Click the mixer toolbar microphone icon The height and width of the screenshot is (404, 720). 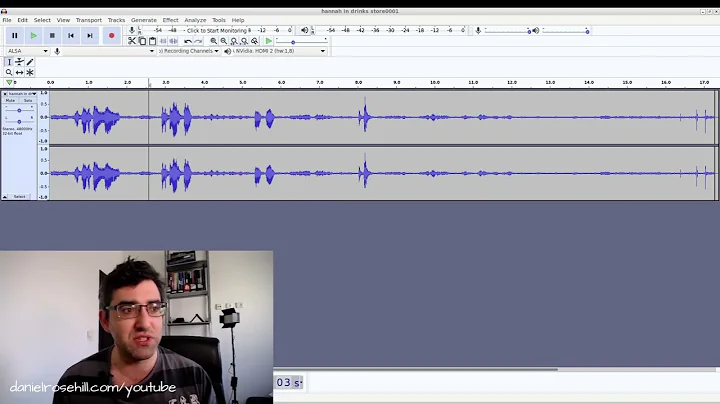click(x=478, y=31)
